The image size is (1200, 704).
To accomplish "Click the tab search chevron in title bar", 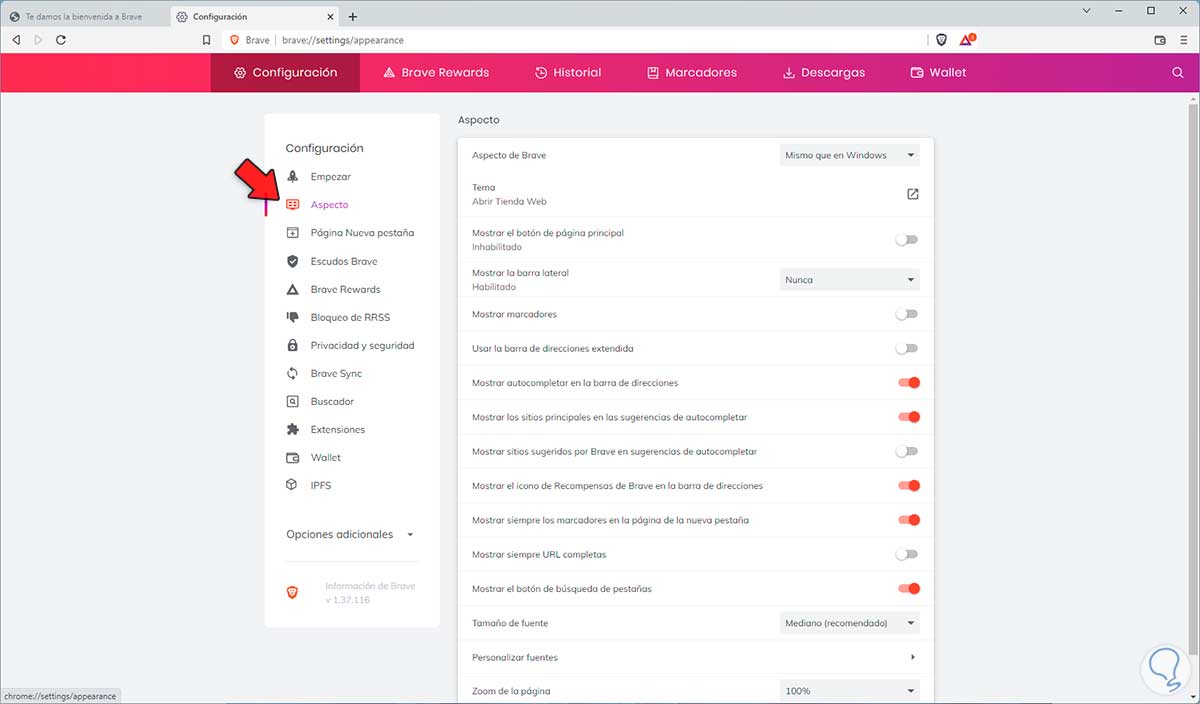I will coord(1087,10).
